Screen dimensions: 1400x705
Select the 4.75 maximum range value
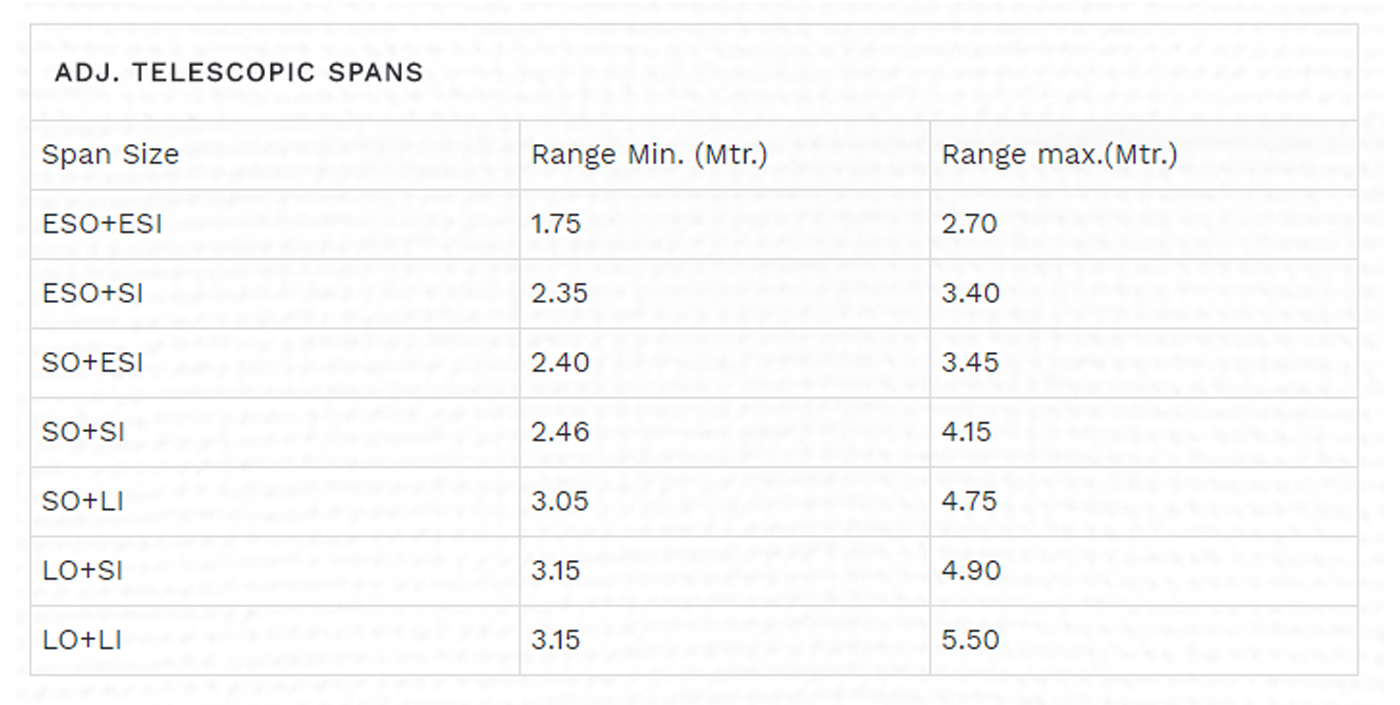[x=968, y=501]
